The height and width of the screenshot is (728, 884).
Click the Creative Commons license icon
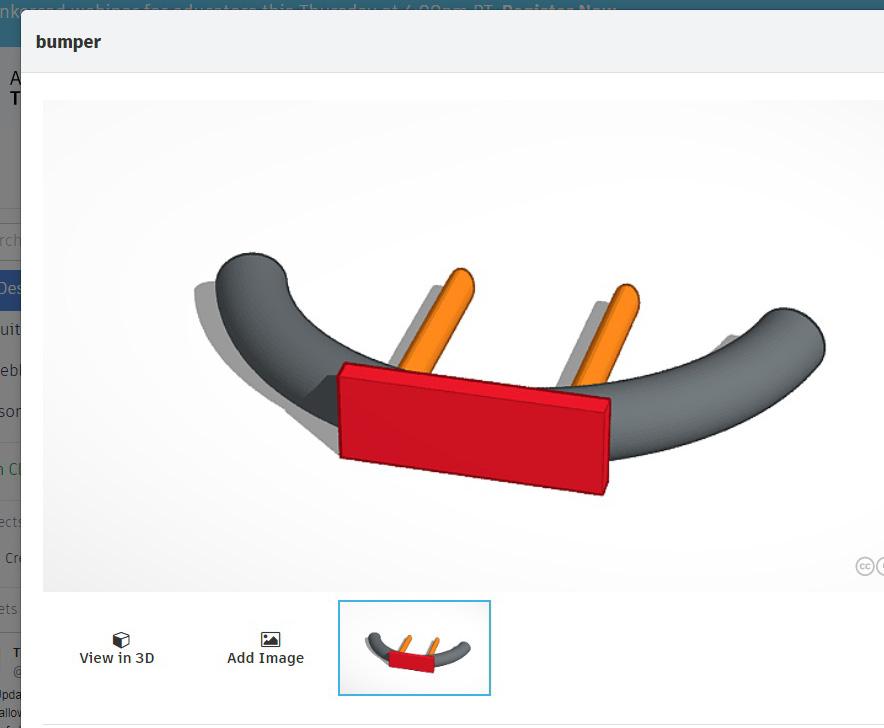pos(865,566)
